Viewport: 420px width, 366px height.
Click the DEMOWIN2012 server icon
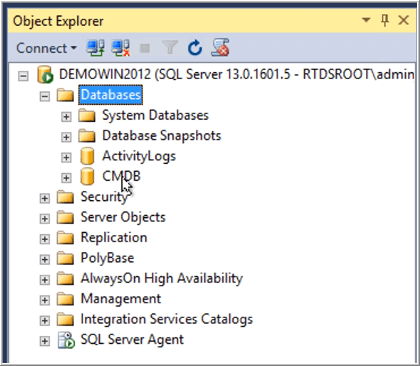(x=45, y=75)
